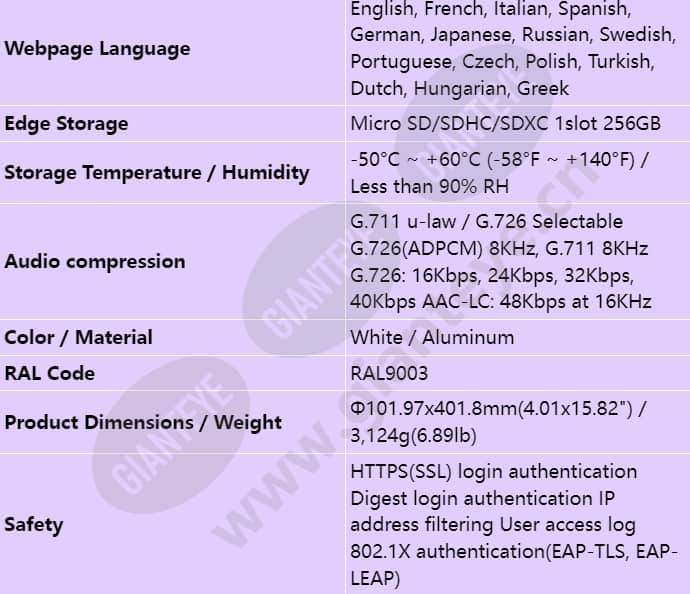The width and height of the screenshot is (690, 594).
Task: Click the list of webpage languages
Action: coord(513,48)
